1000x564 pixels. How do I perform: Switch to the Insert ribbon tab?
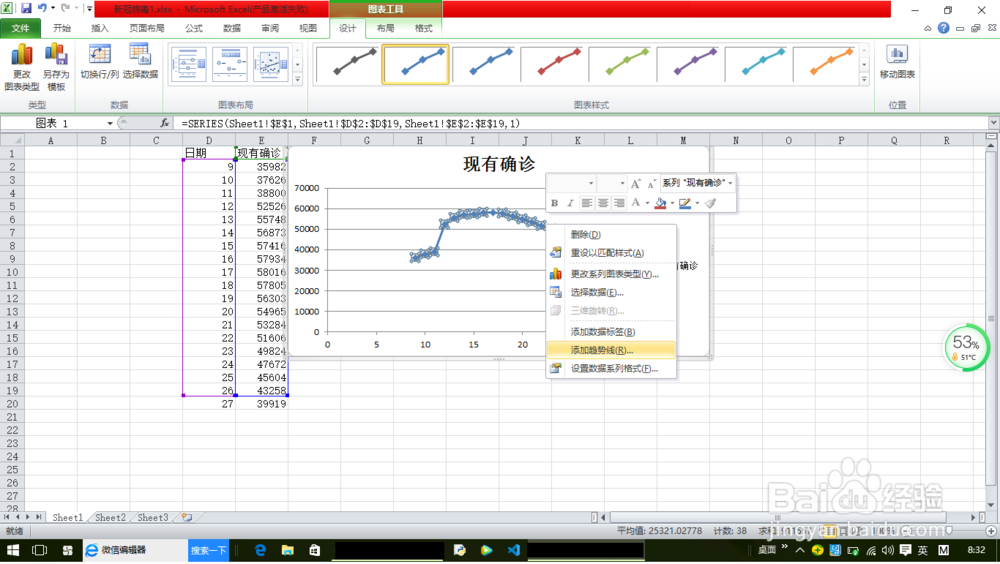click(x=100, y=28)
